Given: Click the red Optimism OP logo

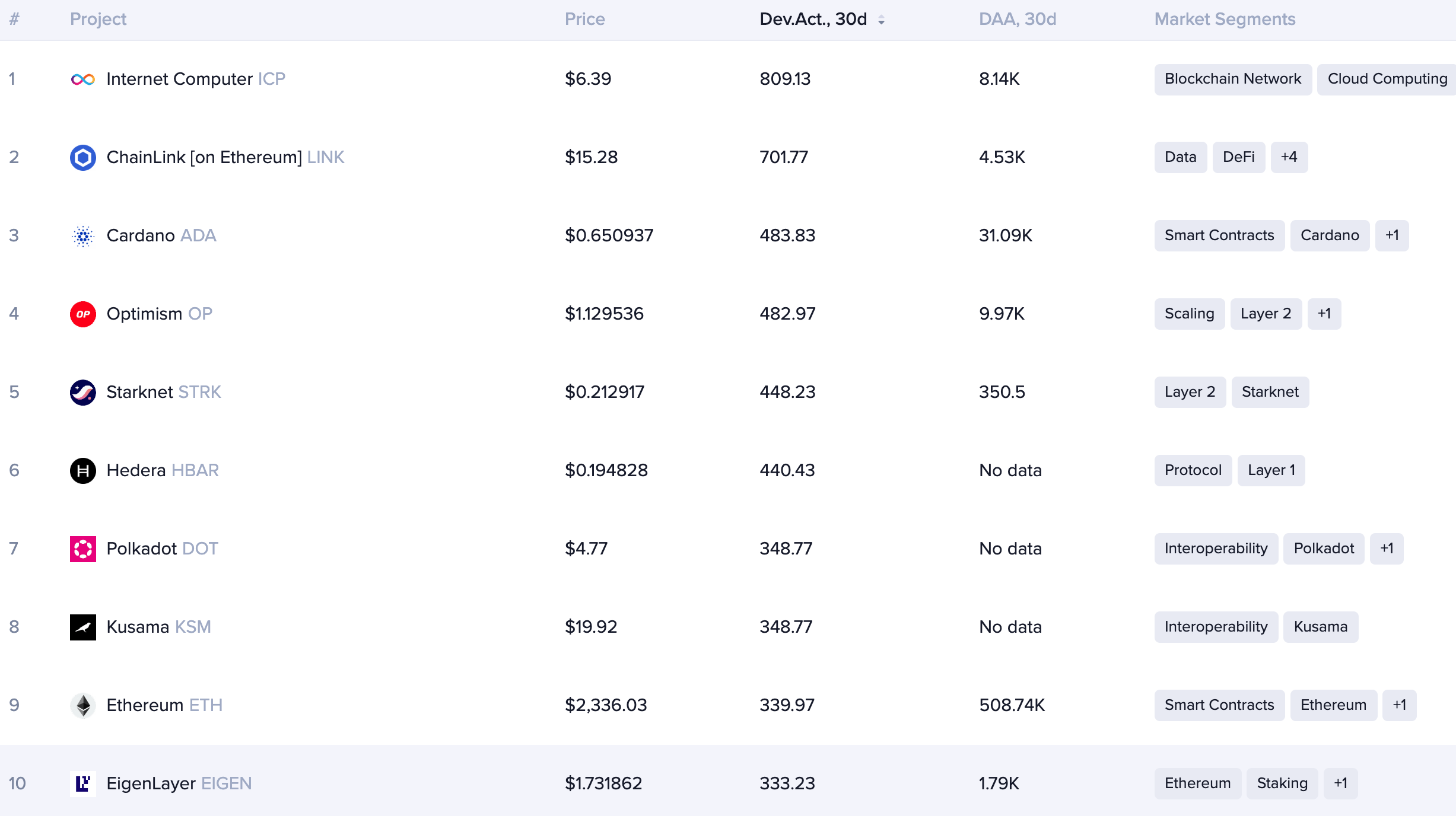Looking at the screenshot, I should click(x=83, y=314).
